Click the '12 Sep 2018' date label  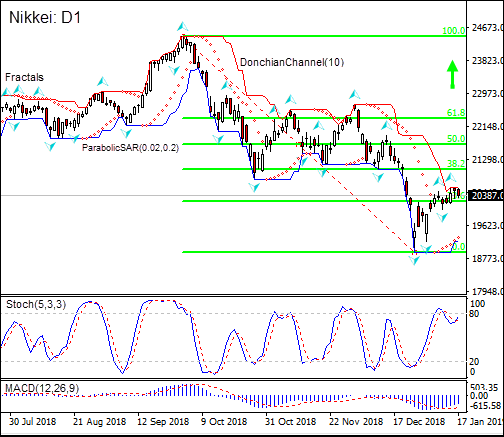coord(163,421)
